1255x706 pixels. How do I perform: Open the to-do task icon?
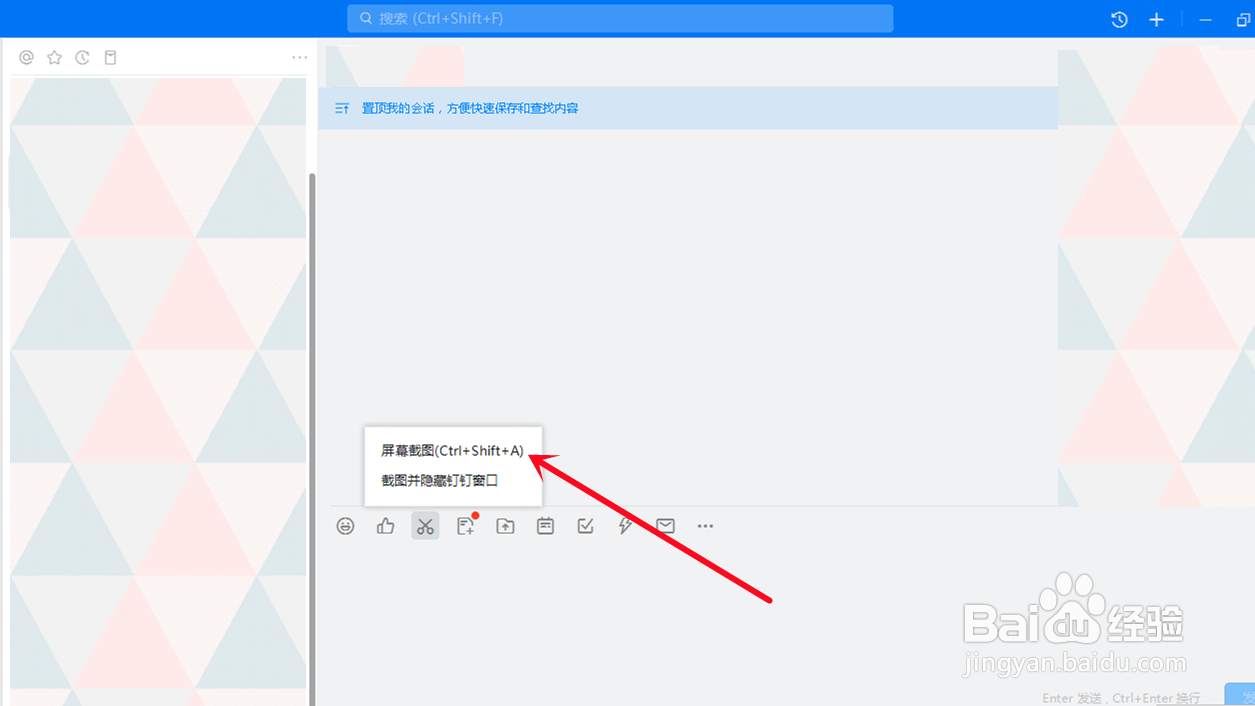pos(585,525)
